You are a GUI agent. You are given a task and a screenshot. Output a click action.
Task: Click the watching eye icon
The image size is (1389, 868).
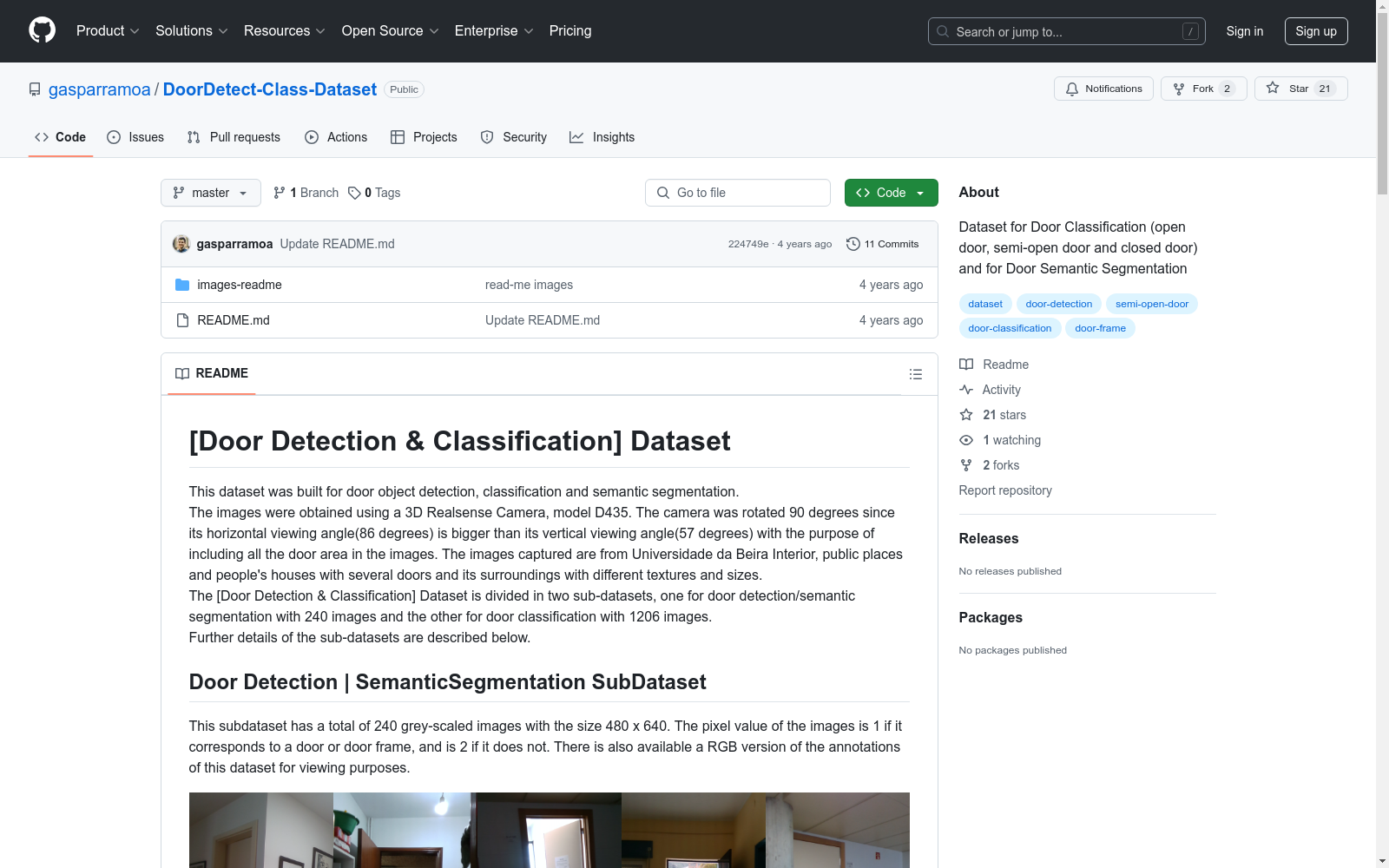click(x=965, y=440)
